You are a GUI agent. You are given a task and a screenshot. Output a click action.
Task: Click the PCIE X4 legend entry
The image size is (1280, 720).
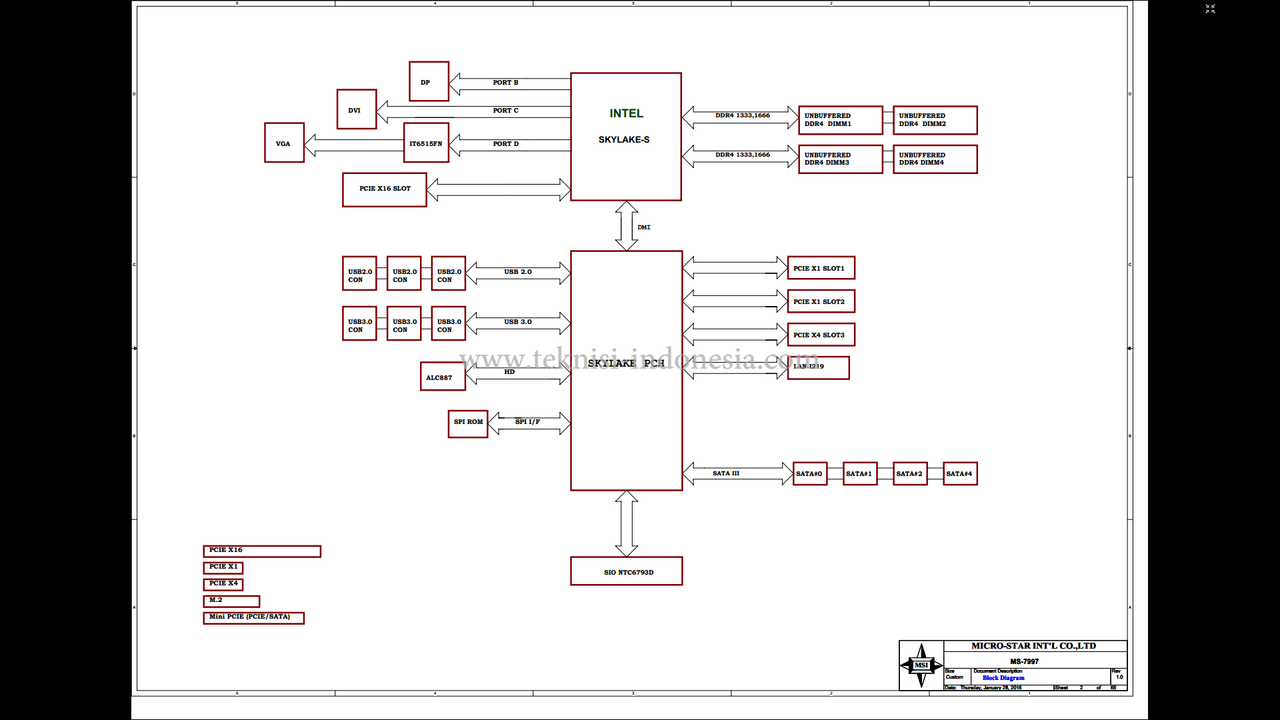223,584
